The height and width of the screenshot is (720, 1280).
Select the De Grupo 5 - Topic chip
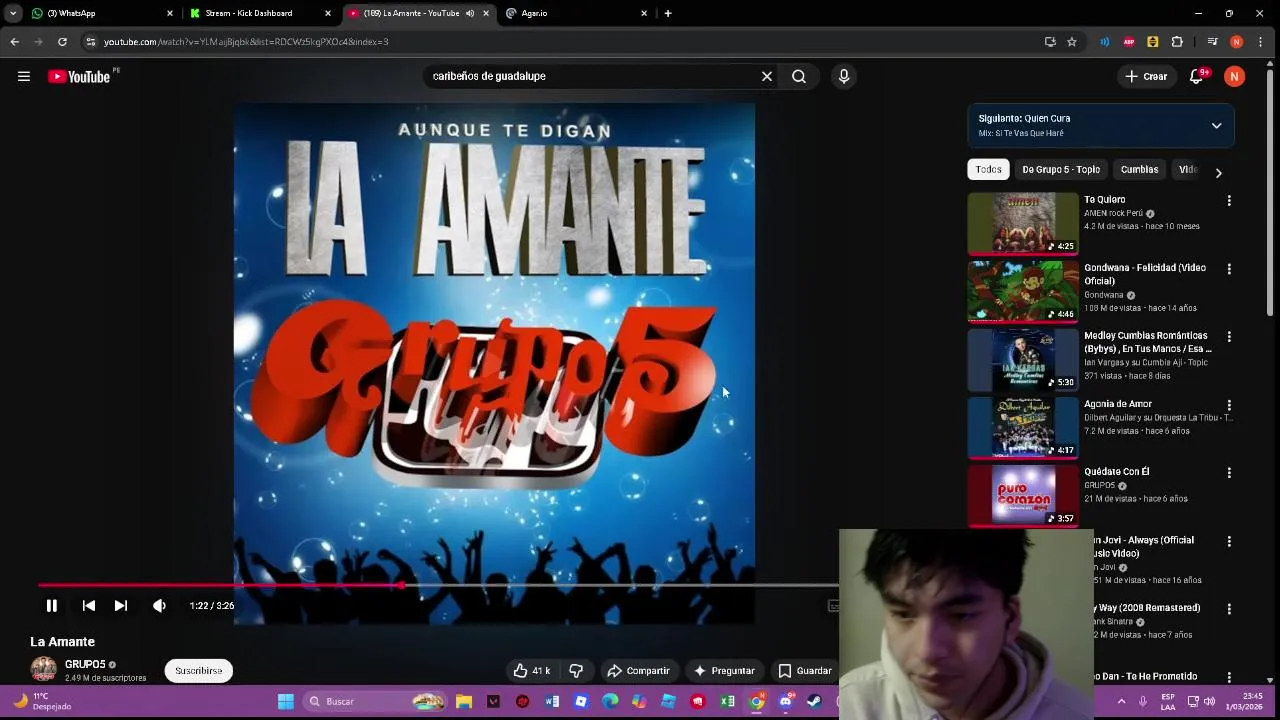tap(1061, 169)
